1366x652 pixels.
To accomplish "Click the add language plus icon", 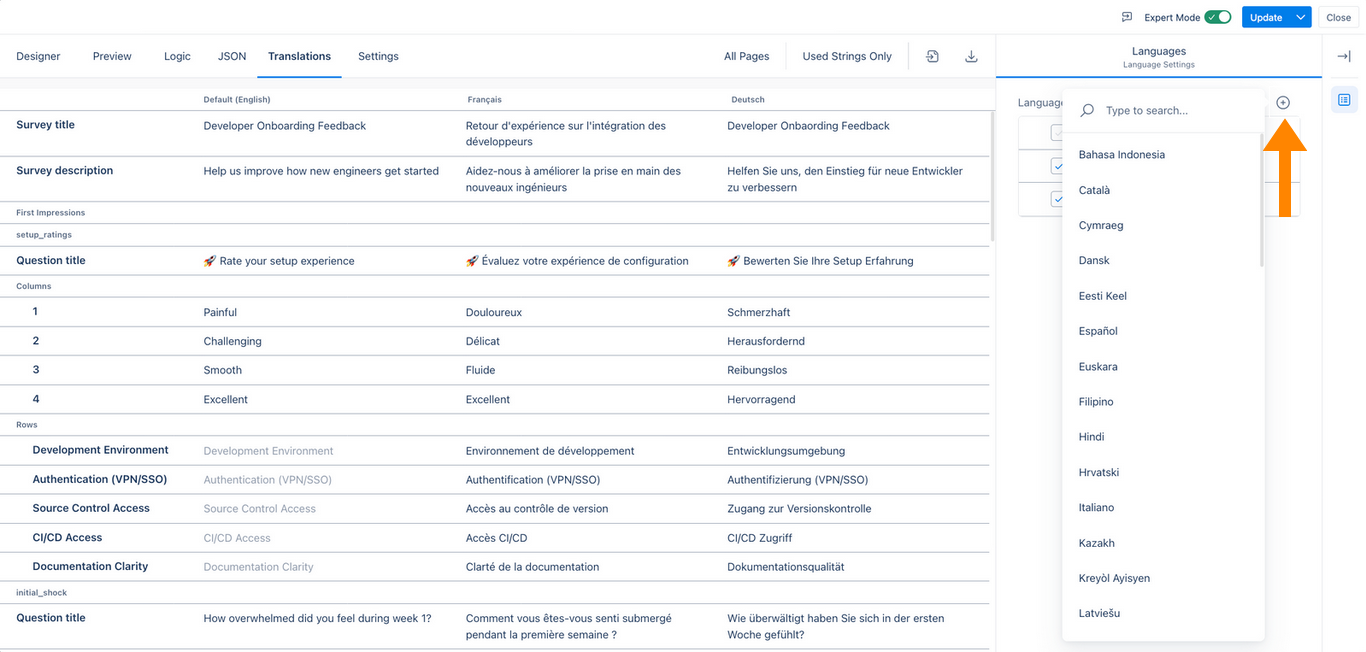I will point(1283,103).
